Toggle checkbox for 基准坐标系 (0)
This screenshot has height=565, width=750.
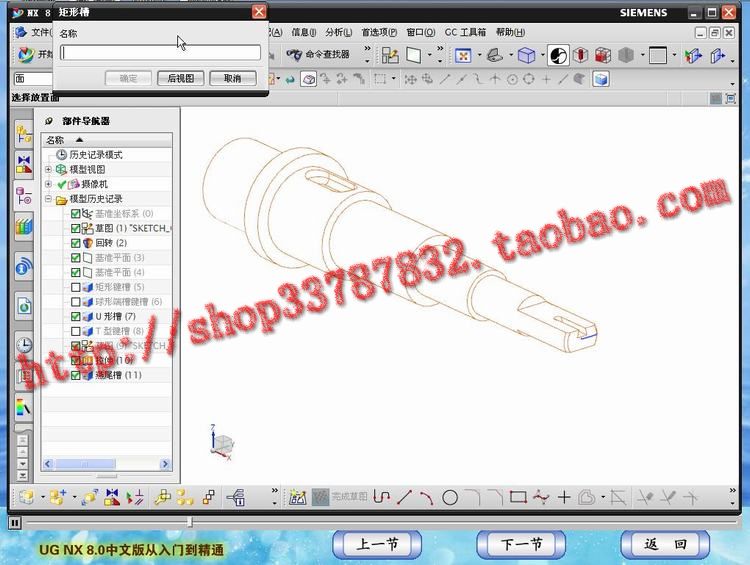click(x=75, y=213)
